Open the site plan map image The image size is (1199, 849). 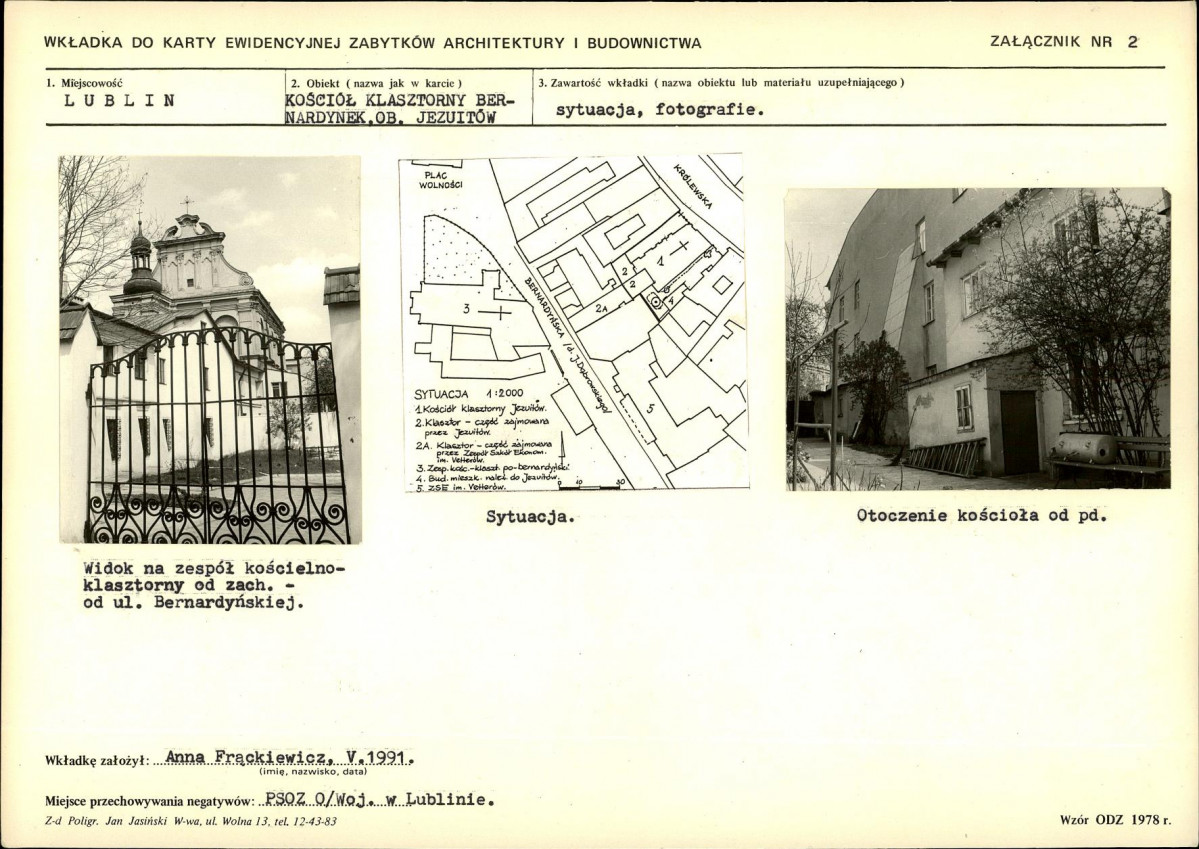pyautogui.click(x=572, y=322)
